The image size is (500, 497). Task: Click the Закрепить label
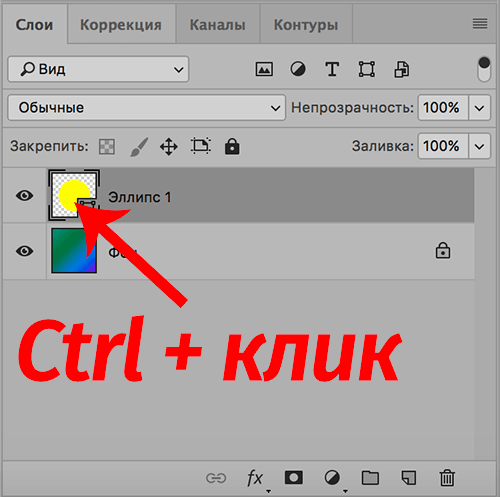pos(49,146)
